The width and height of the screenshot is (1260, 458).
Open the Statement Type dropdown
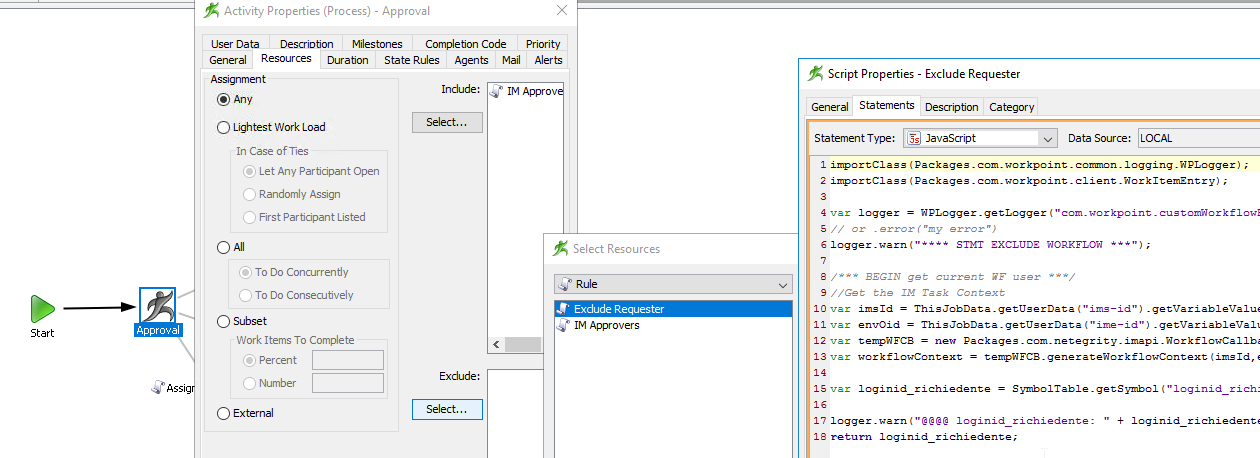tap(1047, 138)
